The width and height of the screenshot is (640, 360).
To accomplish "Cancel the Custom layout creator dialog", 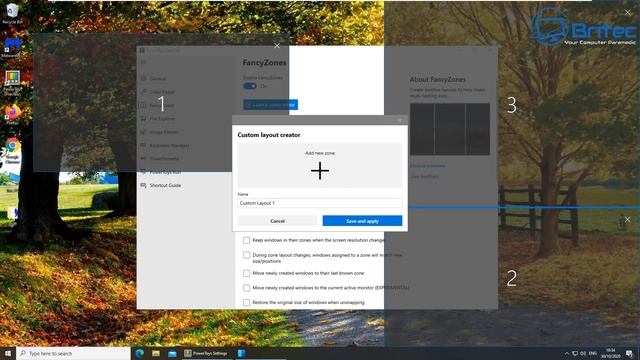I will [277, 221].
